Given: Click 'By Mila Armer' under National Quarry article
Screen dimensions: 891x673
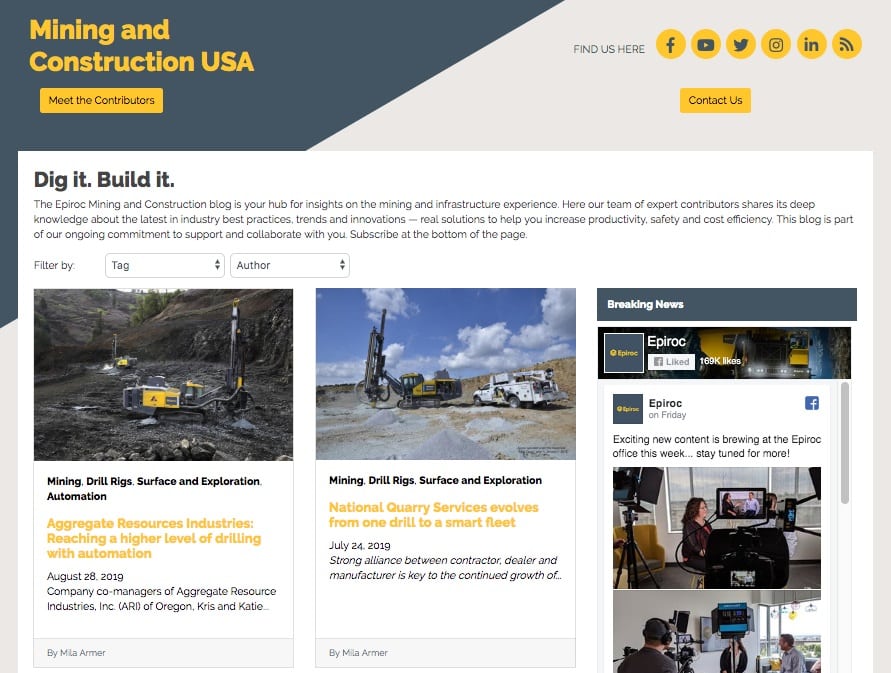Looking at the screenshot, I should (358, 653).
